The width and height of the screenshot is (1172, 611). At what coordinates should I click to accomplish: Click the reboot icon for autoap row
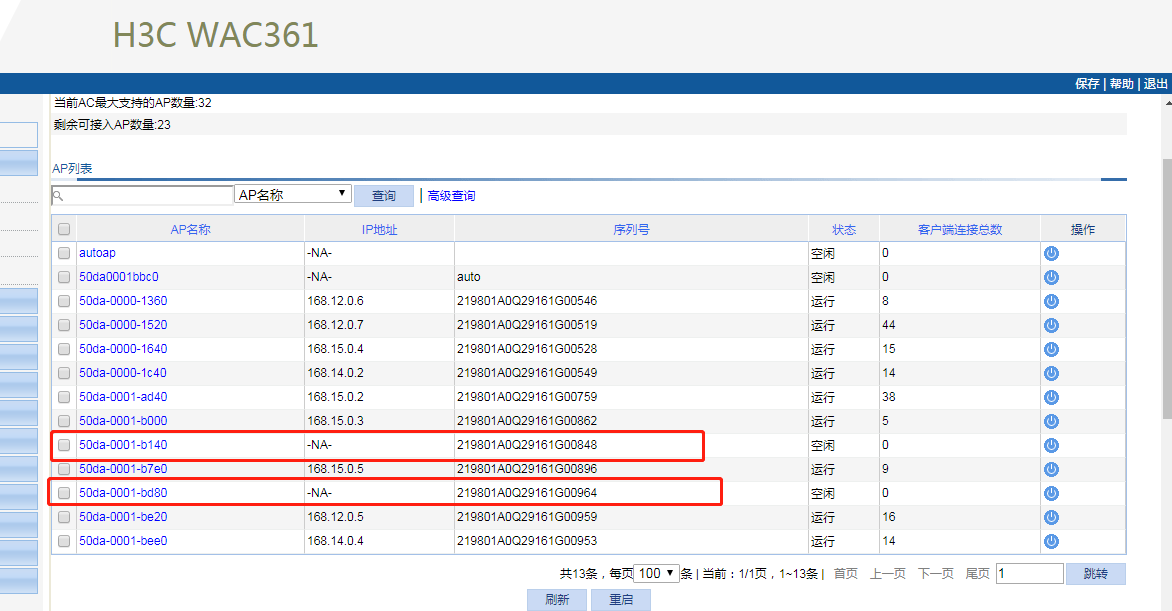click(1051, 254)
